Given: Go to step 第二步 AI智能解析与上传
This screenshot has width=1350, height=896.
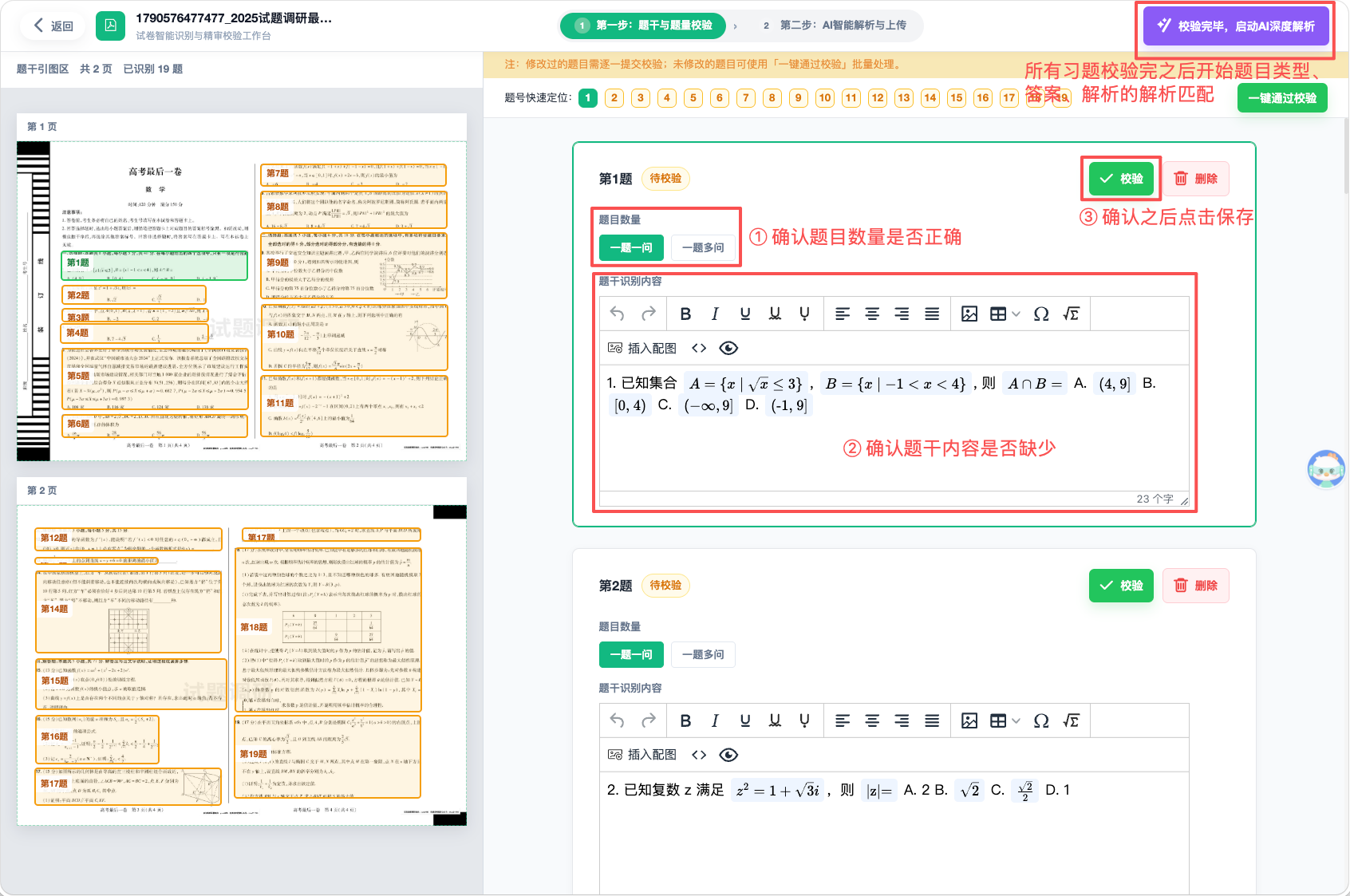Looking at the screenshot, I should tap(835, 26).
